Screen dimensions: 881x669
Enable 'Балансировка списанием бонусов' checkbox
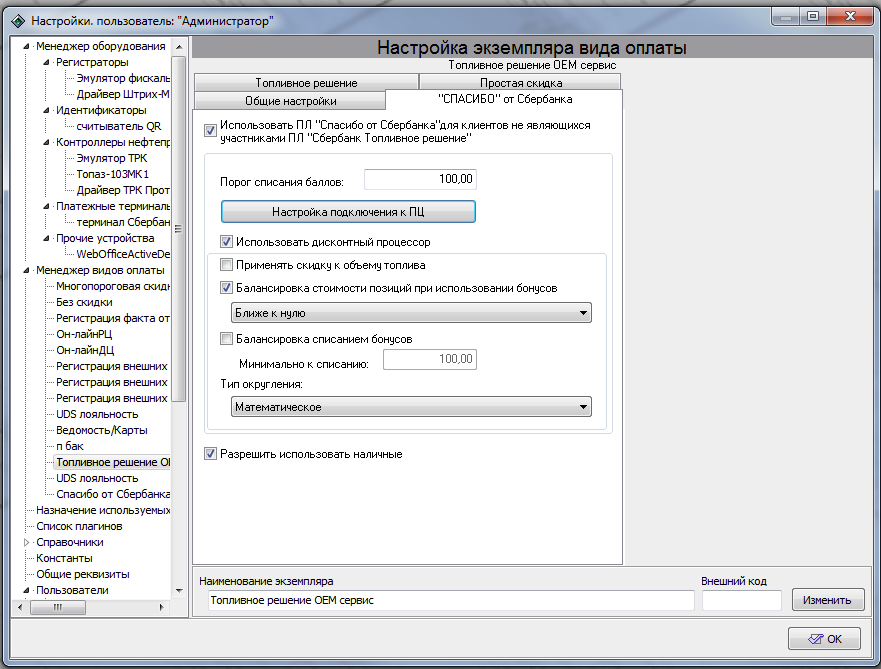coord(226,339)
